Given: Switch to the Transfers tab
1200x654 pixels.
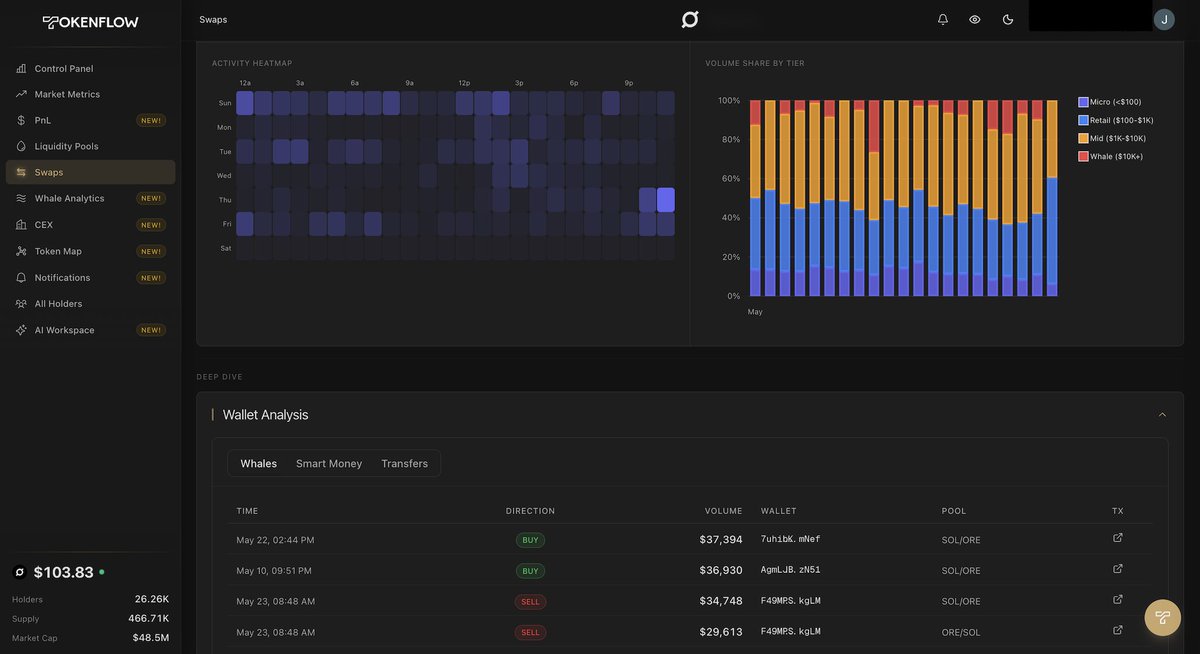Looking at the screenshot, I should pos(404,463).
